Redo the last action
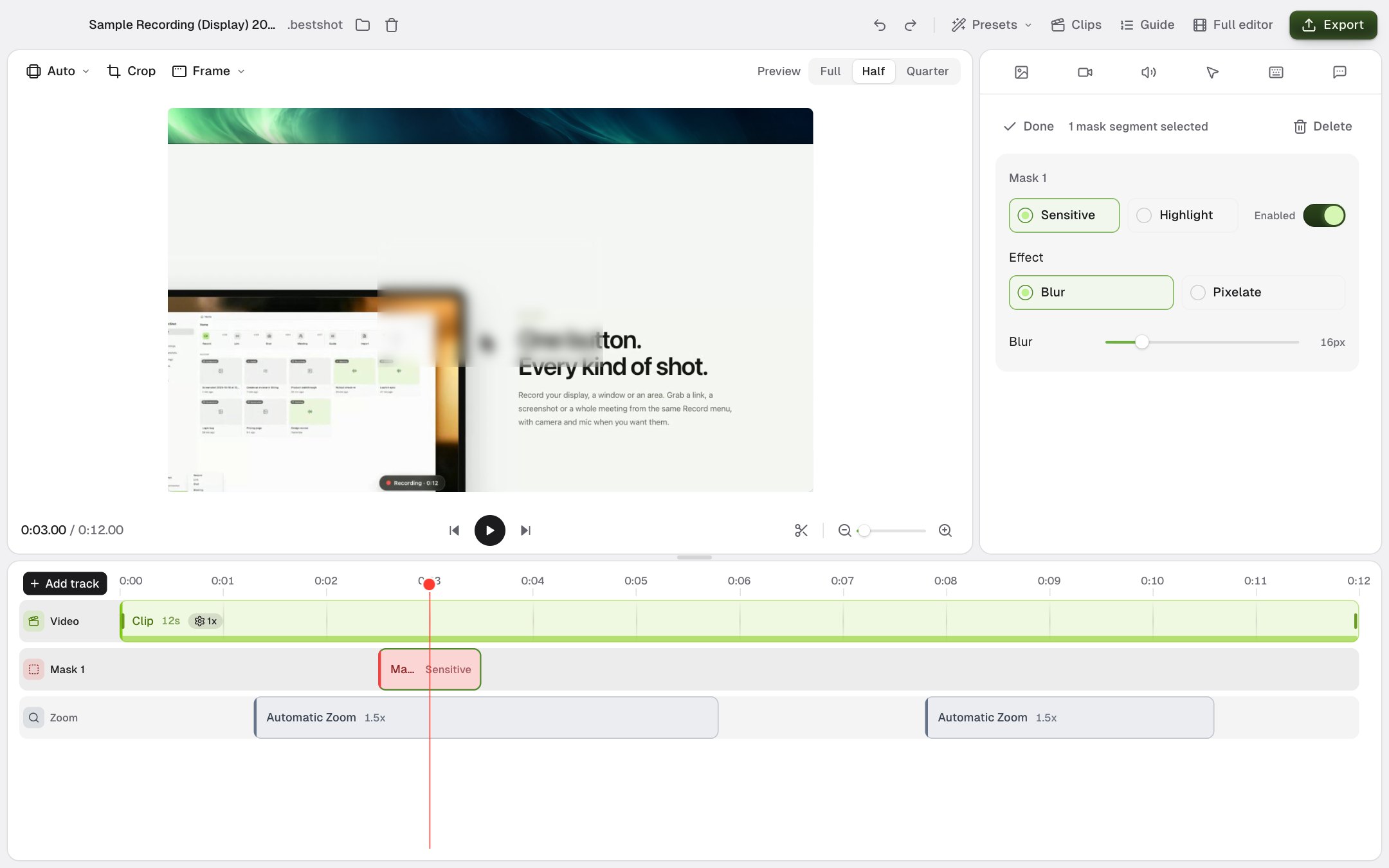Screen dimensions: 1389x868 pos(911,25)
